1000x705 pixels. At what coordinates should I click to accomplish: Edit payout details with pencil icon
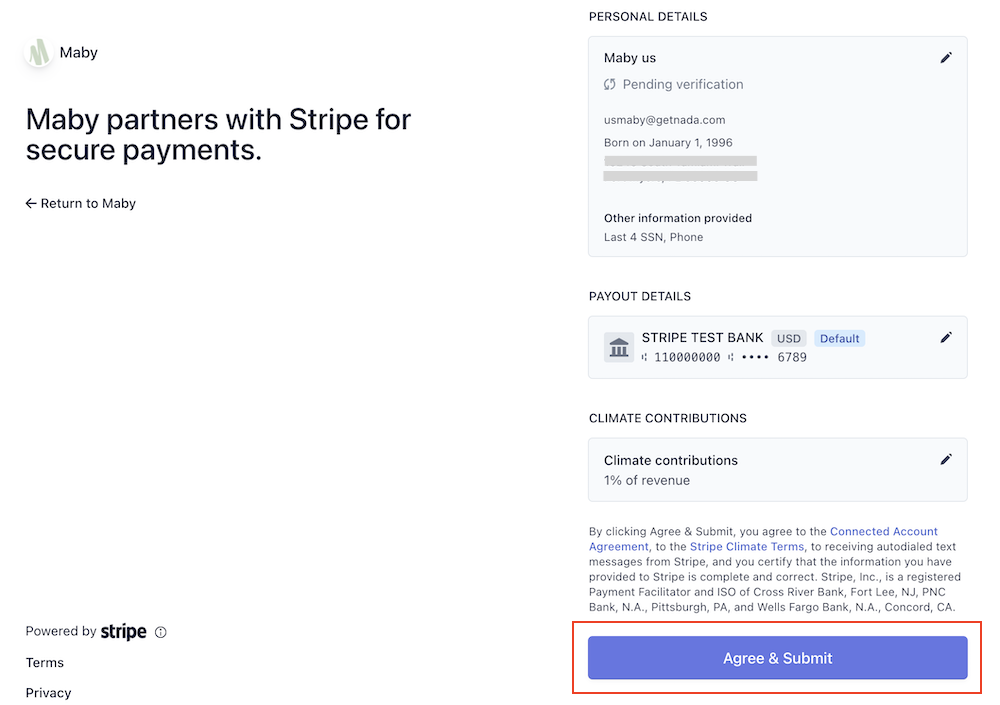click(x=946, y=338)
